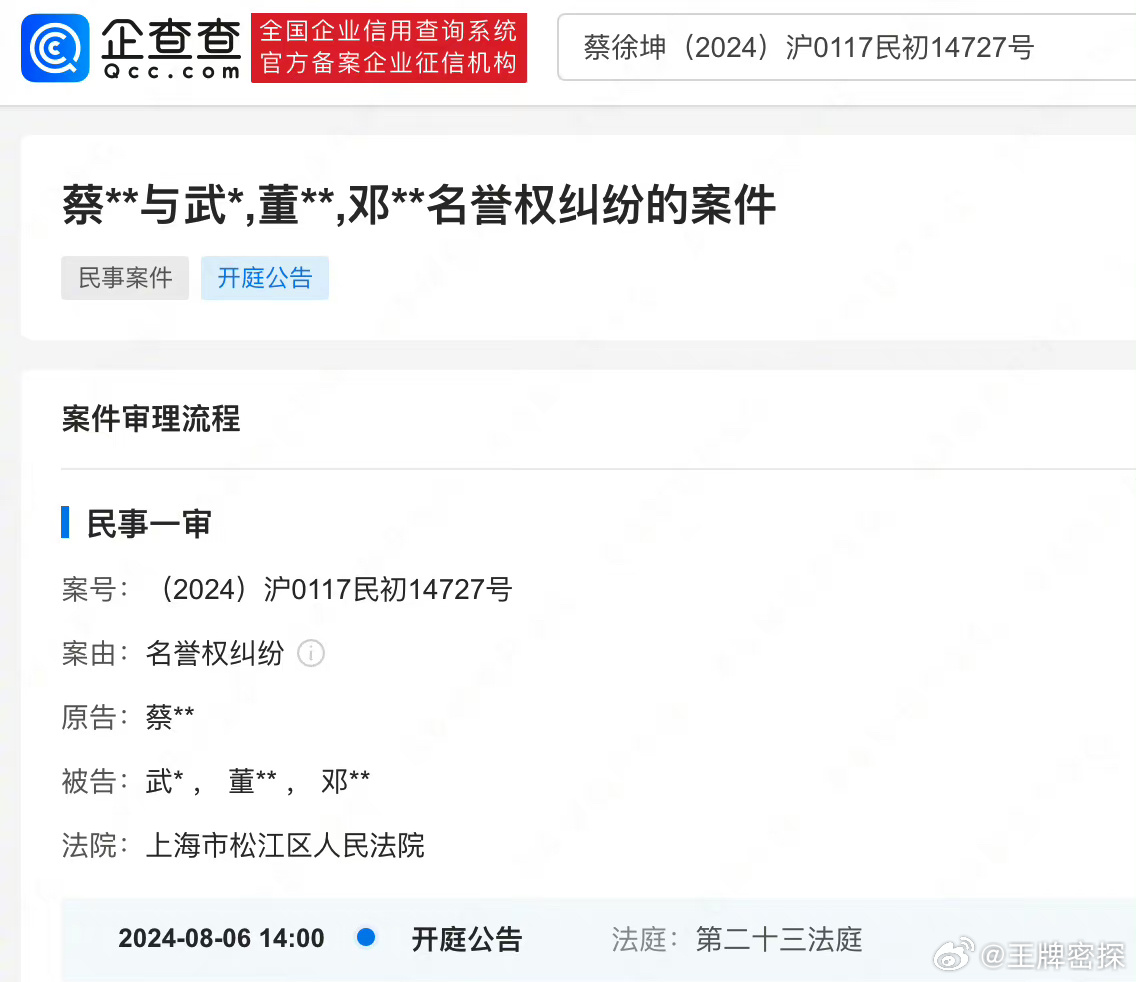
Task: Click the defendant 邓**
Action: pos(346,781)
